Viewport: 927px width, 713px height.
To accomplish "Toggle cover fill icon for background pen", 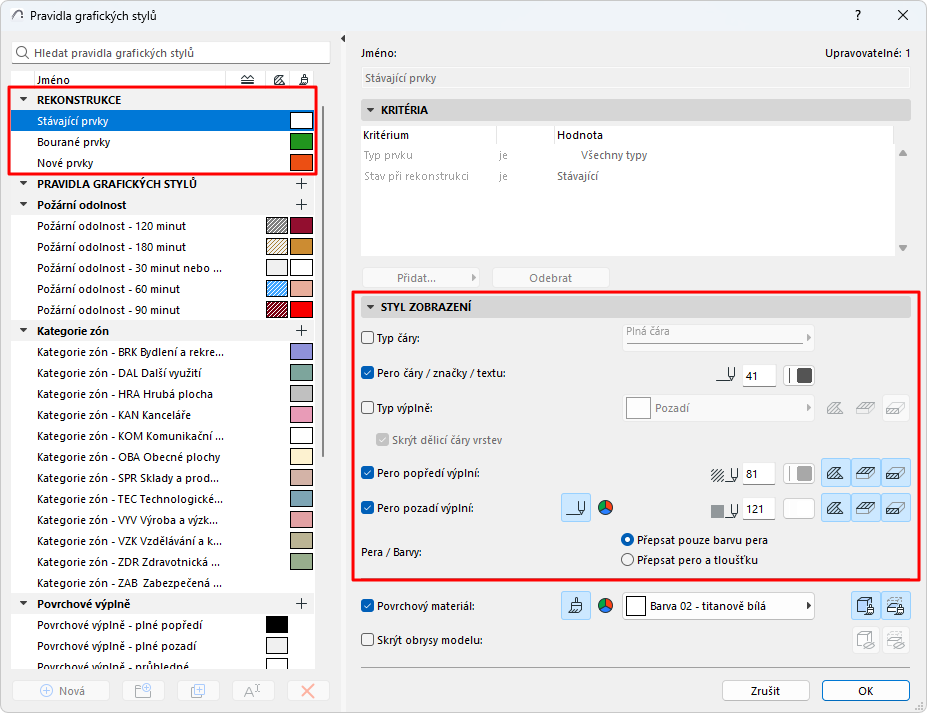I will coord(866,508).
